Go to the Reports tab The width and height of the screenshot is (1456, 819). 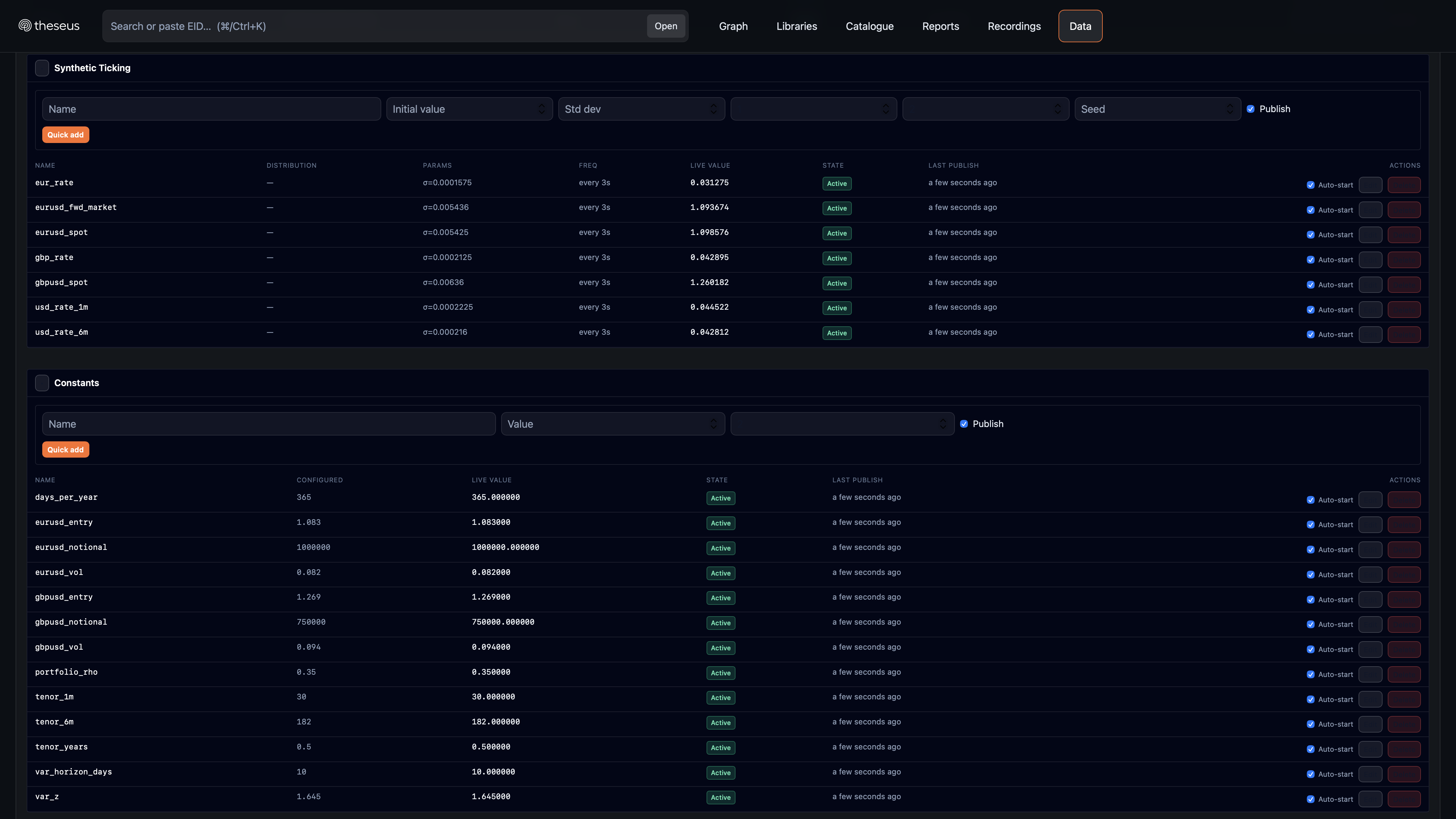point(941,26)
